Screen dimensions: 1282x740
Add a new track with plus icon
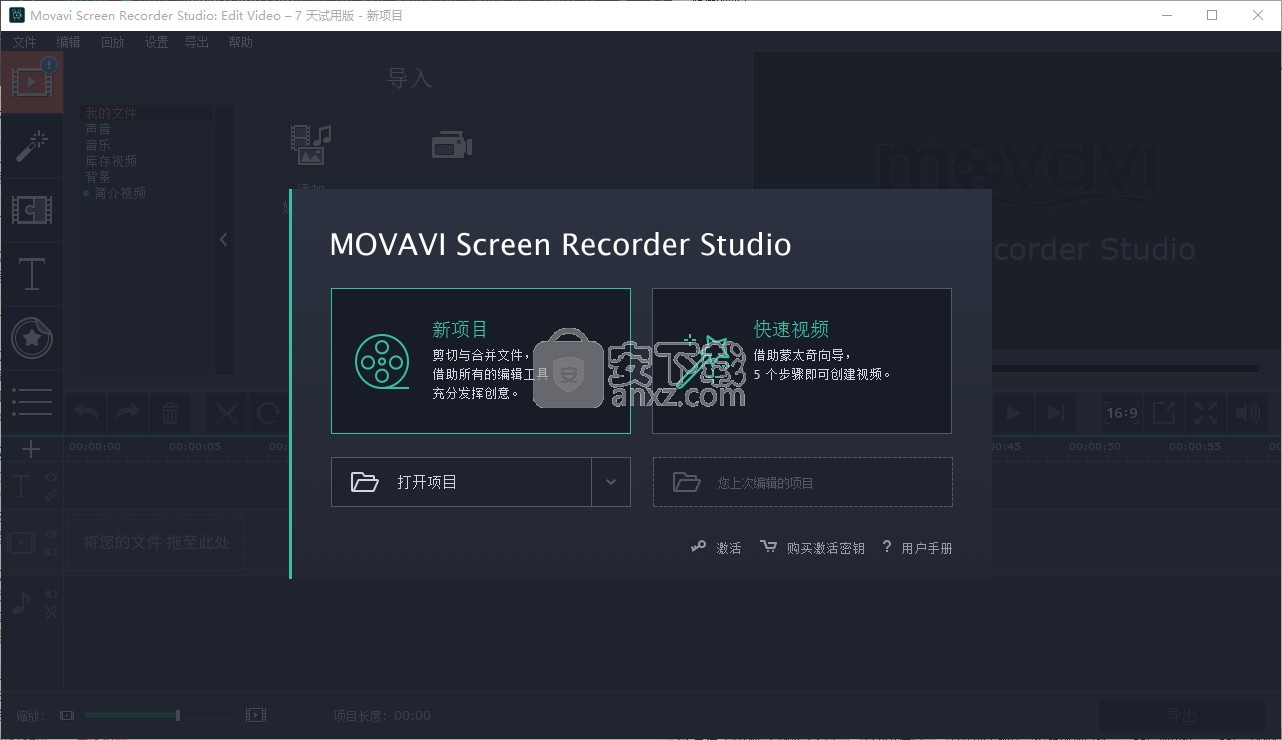coord(31,449)
